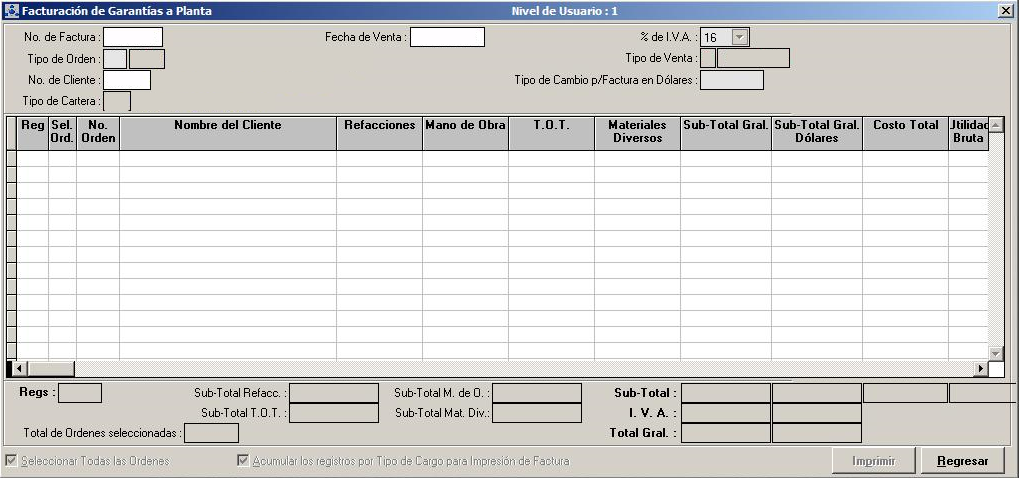
Task: Click the application icon in title bar
Action: click(12, 11)
